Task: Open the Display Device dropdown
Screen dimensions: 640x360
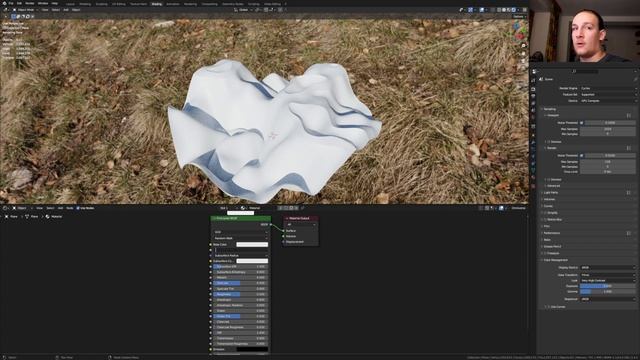Action: click(608, 268)
